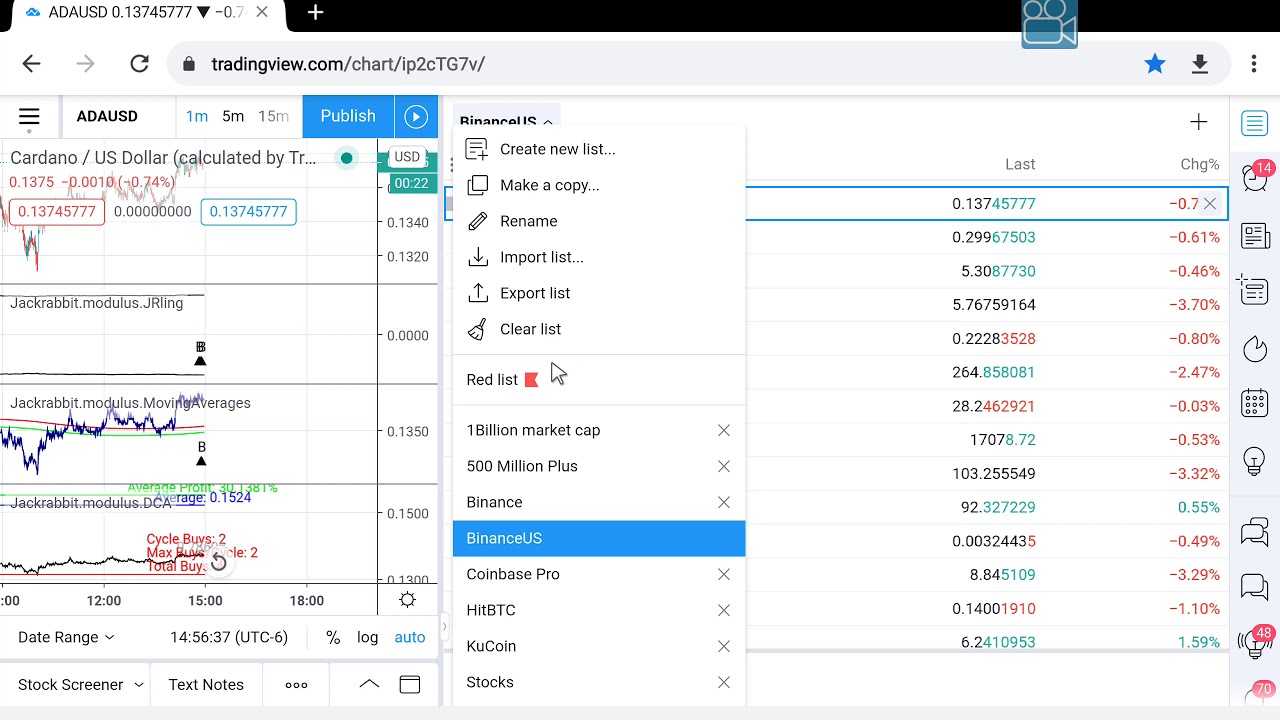Reload the page with the refresh icon
Viewport: 1280px width, 720px height.
coord(139,64)
